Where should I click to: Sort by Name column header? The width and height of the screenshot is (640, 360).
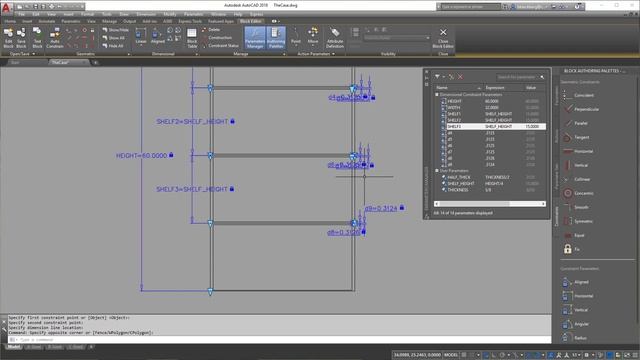coord(458,88)
